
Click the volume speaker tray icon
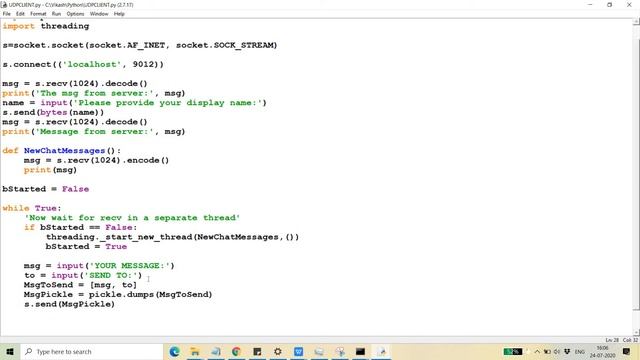point(557,351)
